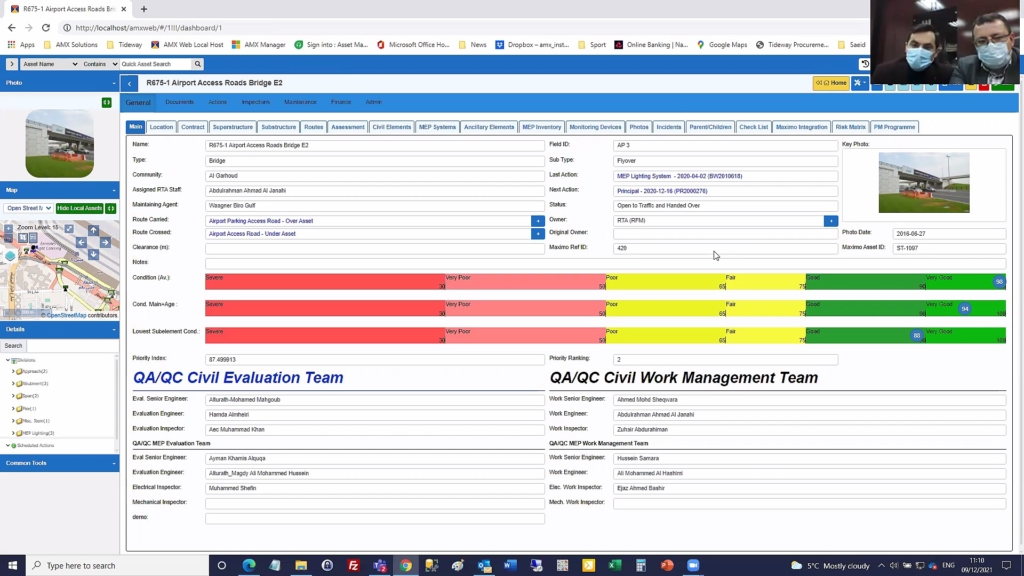Pan the map up with arrow
This screenshot has width=1024, height=576.
[93, 230]
